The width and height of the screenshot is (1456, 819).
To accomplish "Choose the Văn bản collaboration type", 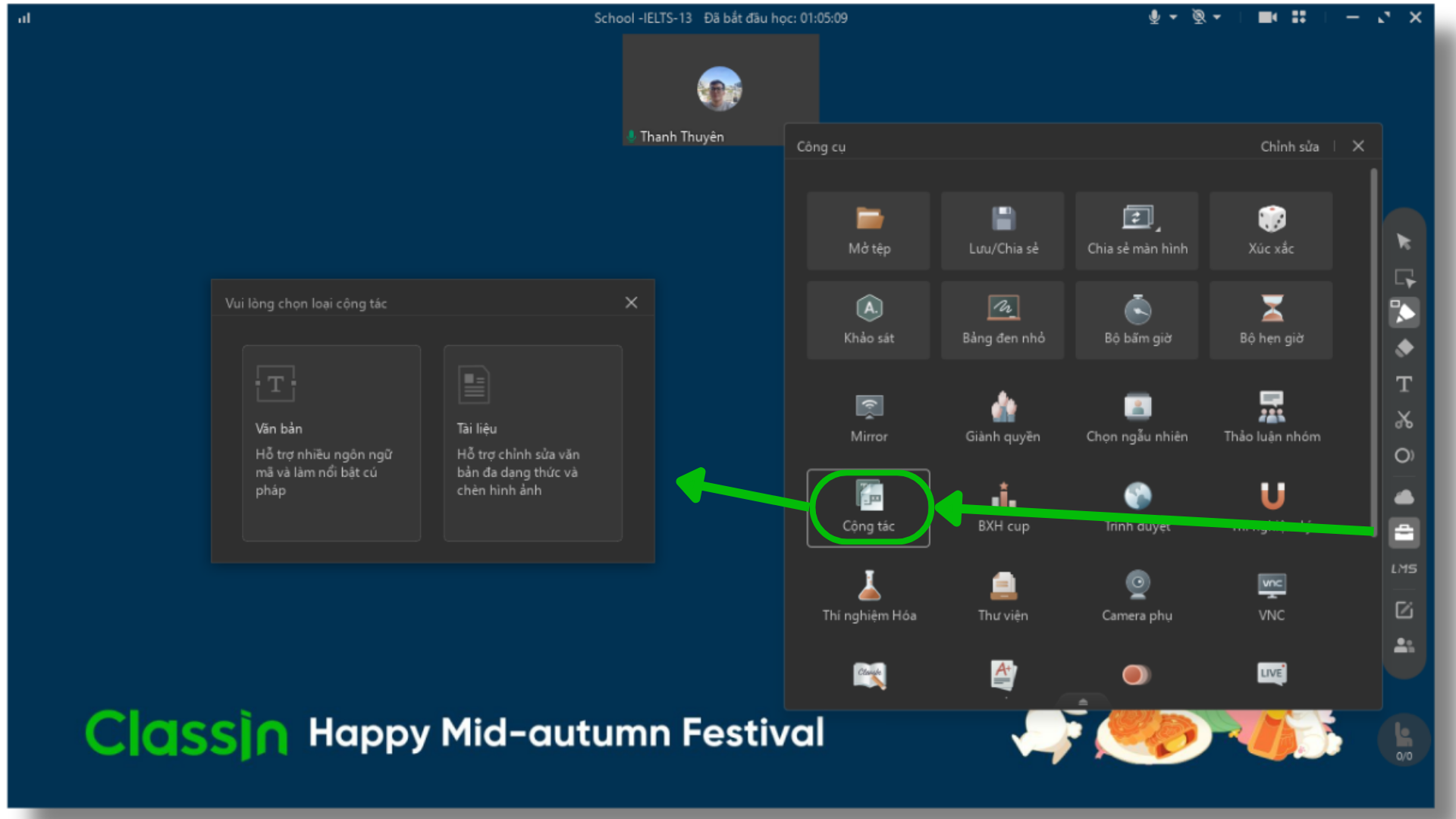I will (x=331, y=443).
